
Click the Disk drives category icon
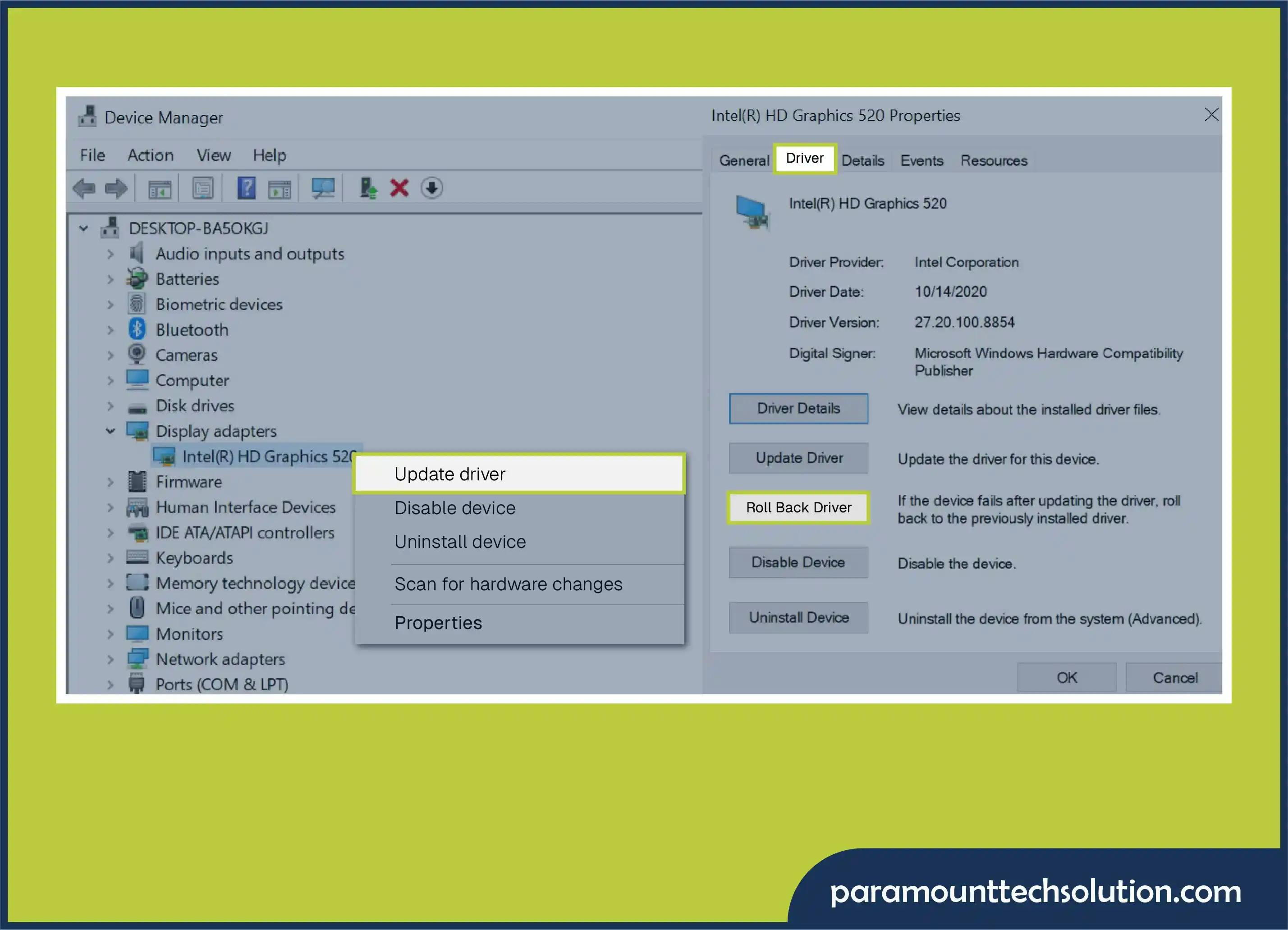[137, 408]
